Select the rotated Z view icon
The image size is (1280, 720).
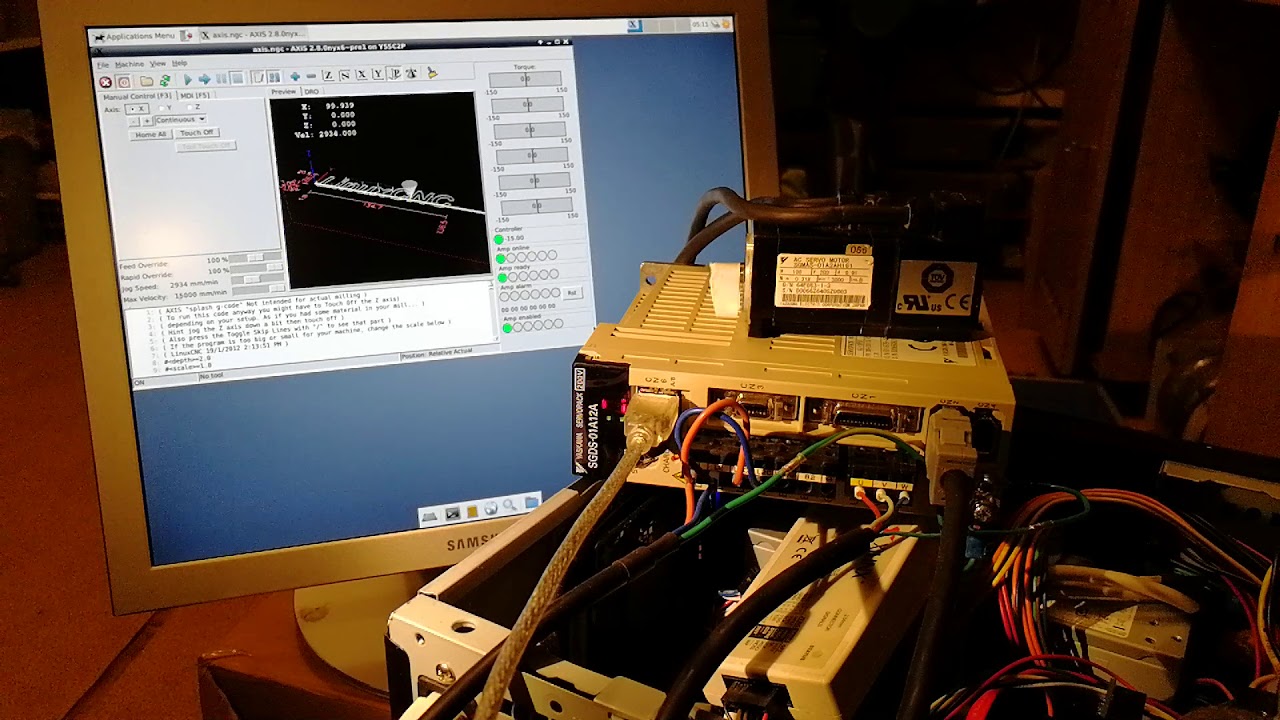[344, 75]
